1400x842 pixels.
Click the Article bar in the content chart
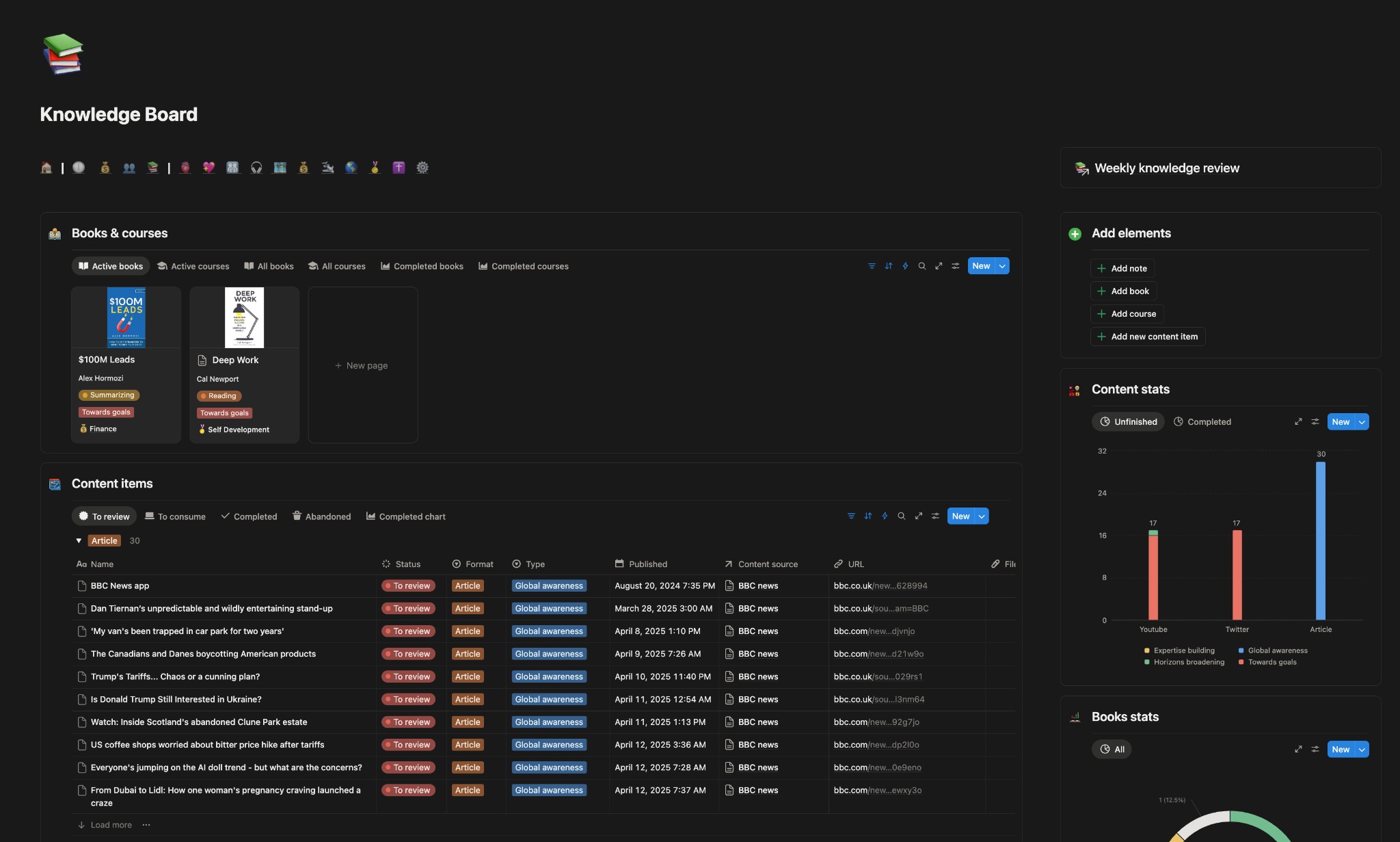(x=1319, y=540)
